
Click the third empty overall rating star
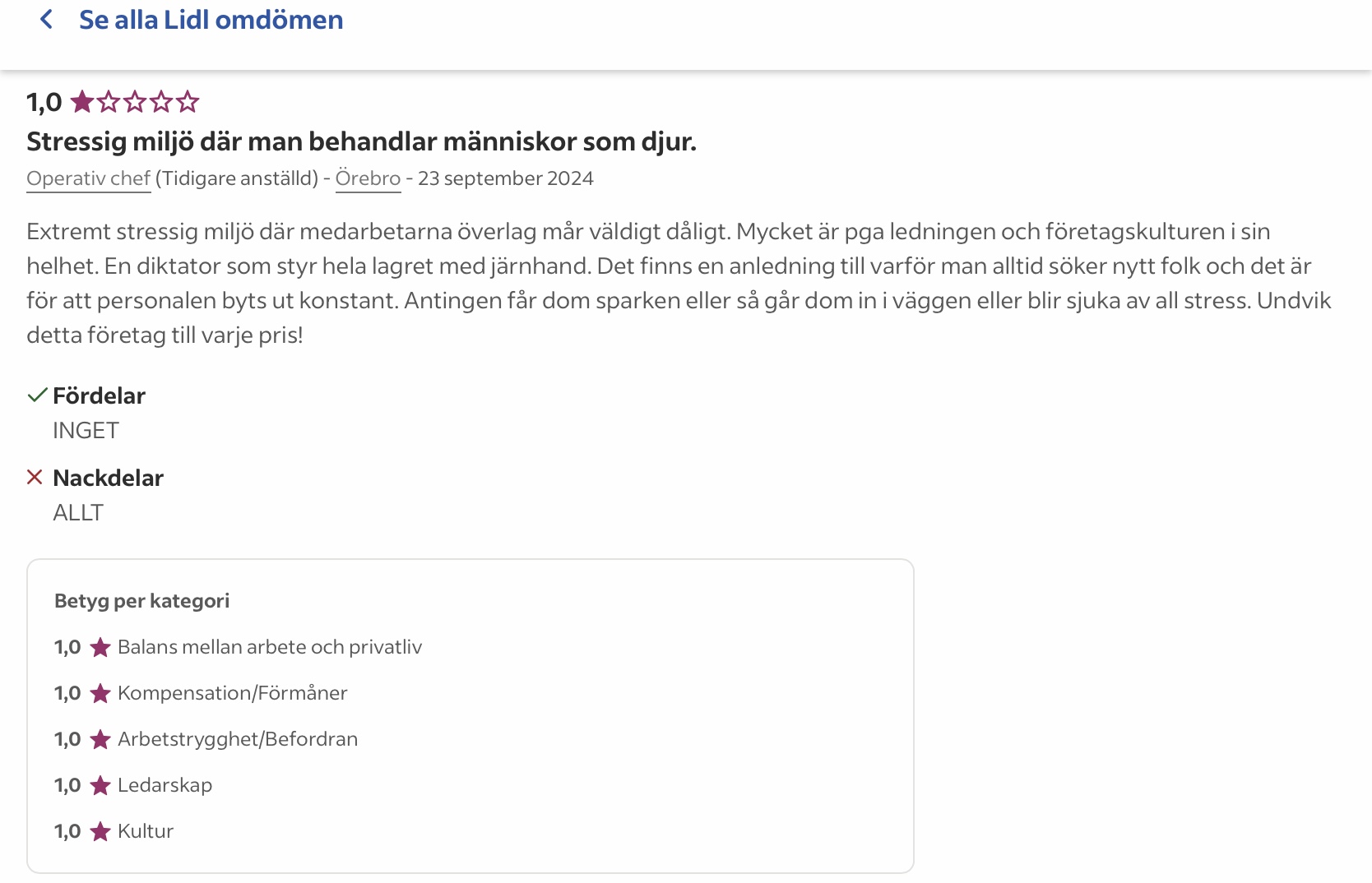(135, 102)
